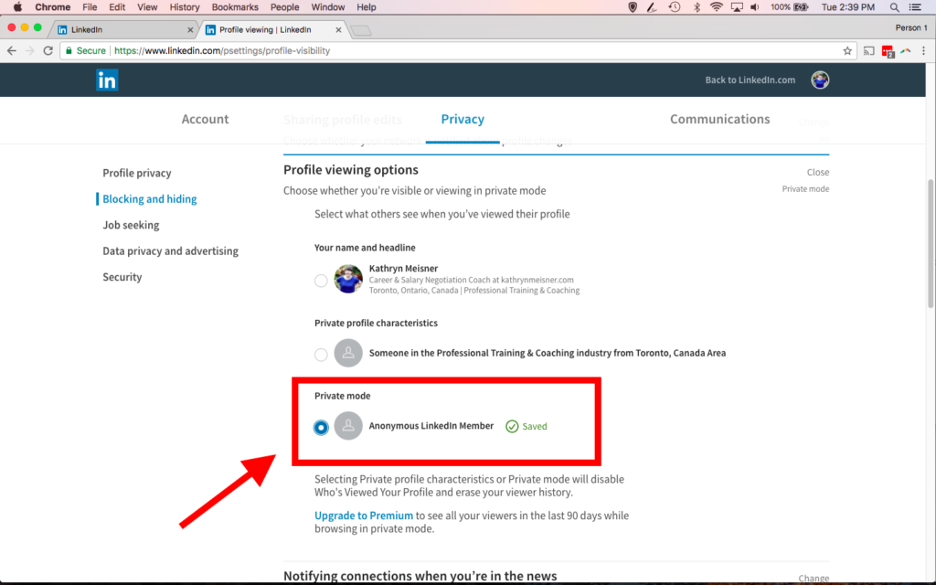Switch to the Communications settings tab

point(720,119)
